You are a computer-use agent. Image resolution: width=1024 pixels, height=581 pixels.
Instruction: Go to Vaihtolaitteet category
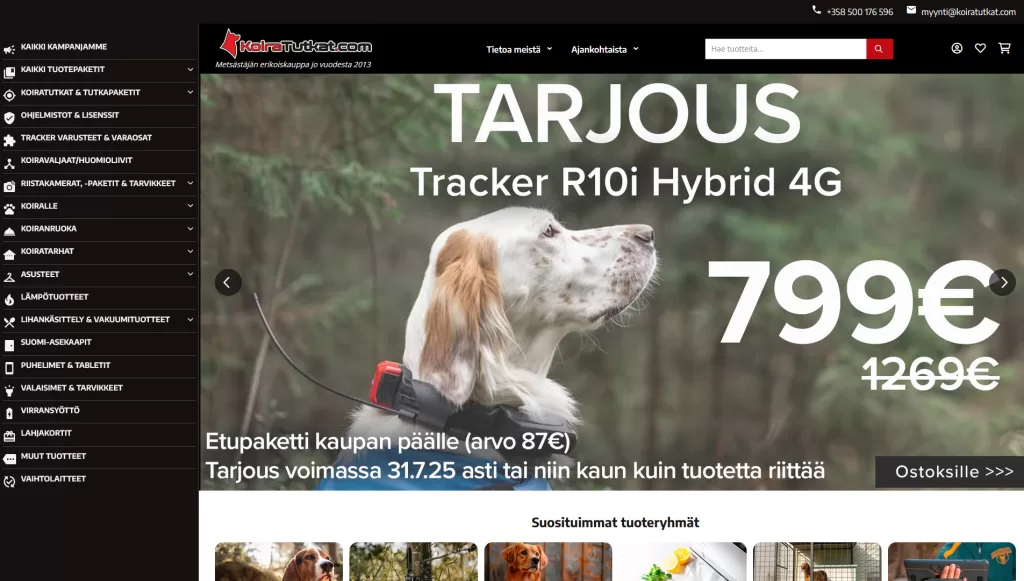[54, 479]
